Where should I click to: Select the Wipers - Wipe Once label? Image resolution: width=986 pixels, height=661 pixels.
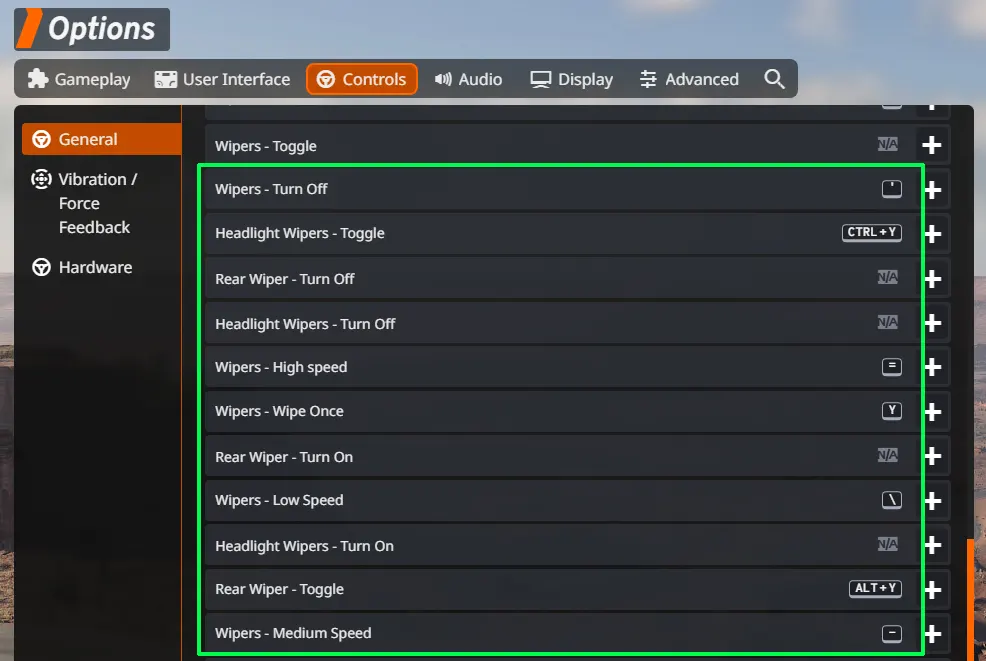click(x=279, y=411)
